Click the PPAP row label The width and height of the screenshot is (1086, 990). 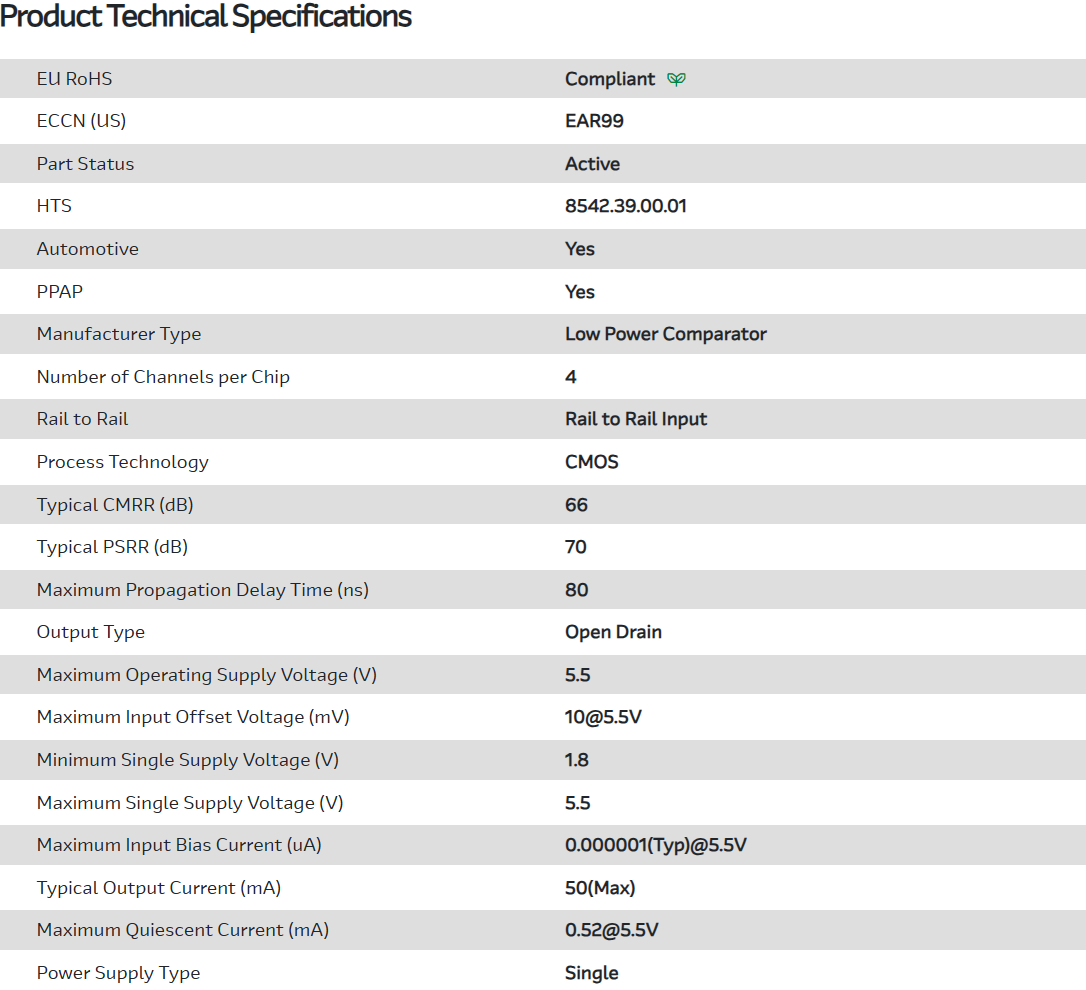[60, 292]
